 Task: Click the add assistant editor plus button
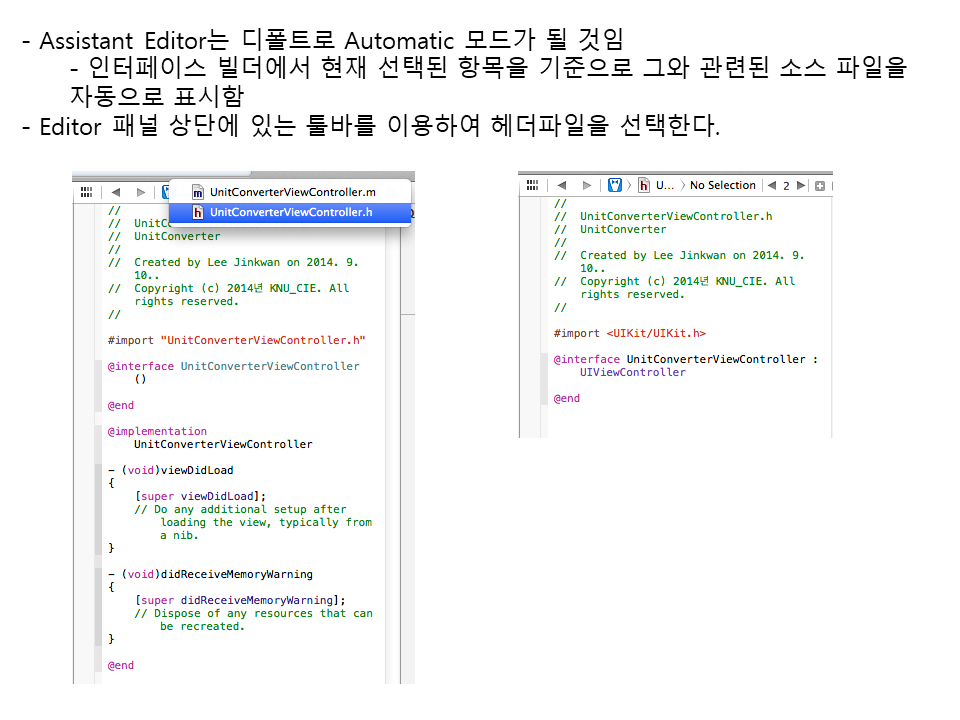coord(820,186)
